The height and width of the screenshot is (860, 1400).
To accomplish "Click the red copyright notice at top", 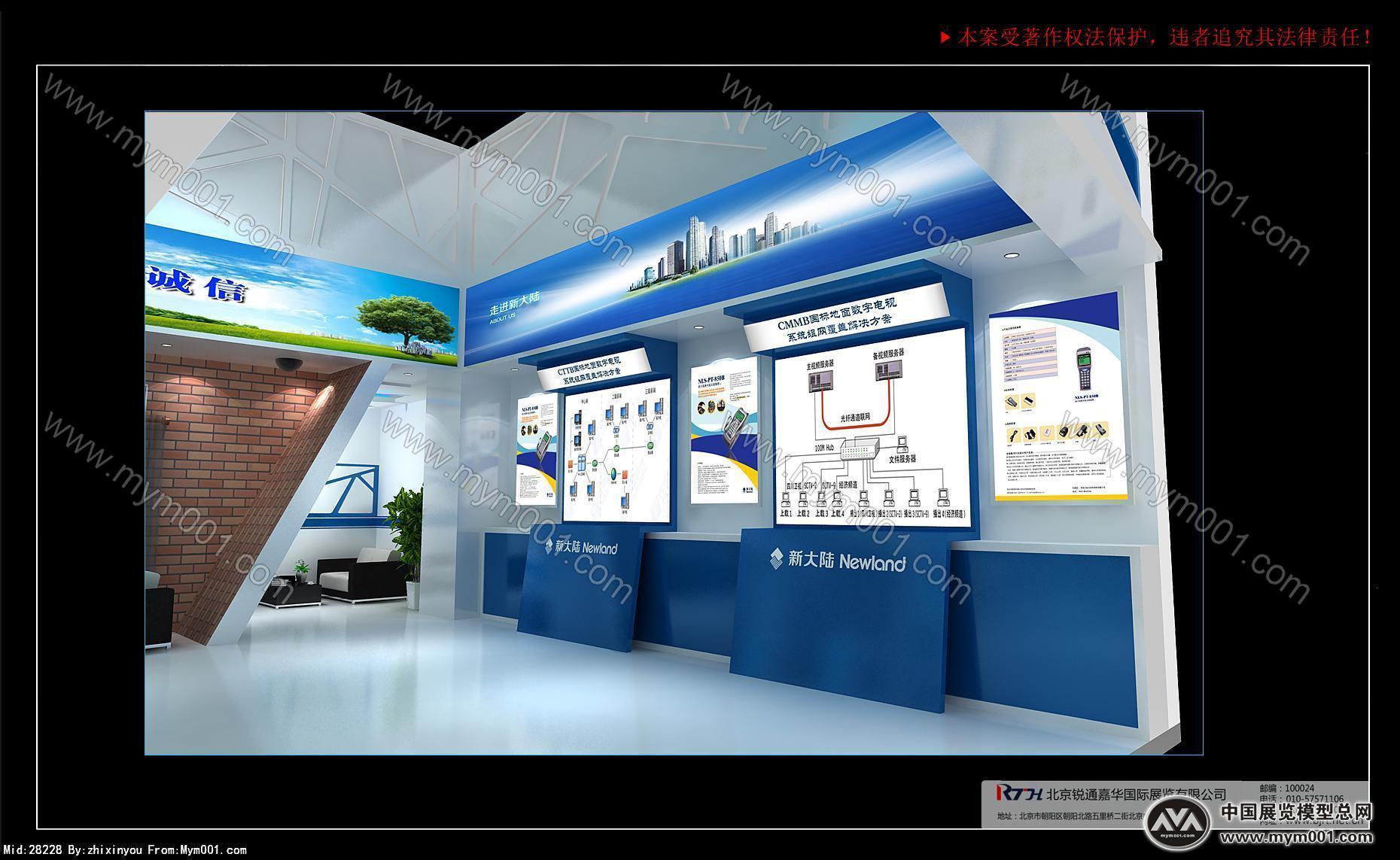I will click(x=1156, y=38).
